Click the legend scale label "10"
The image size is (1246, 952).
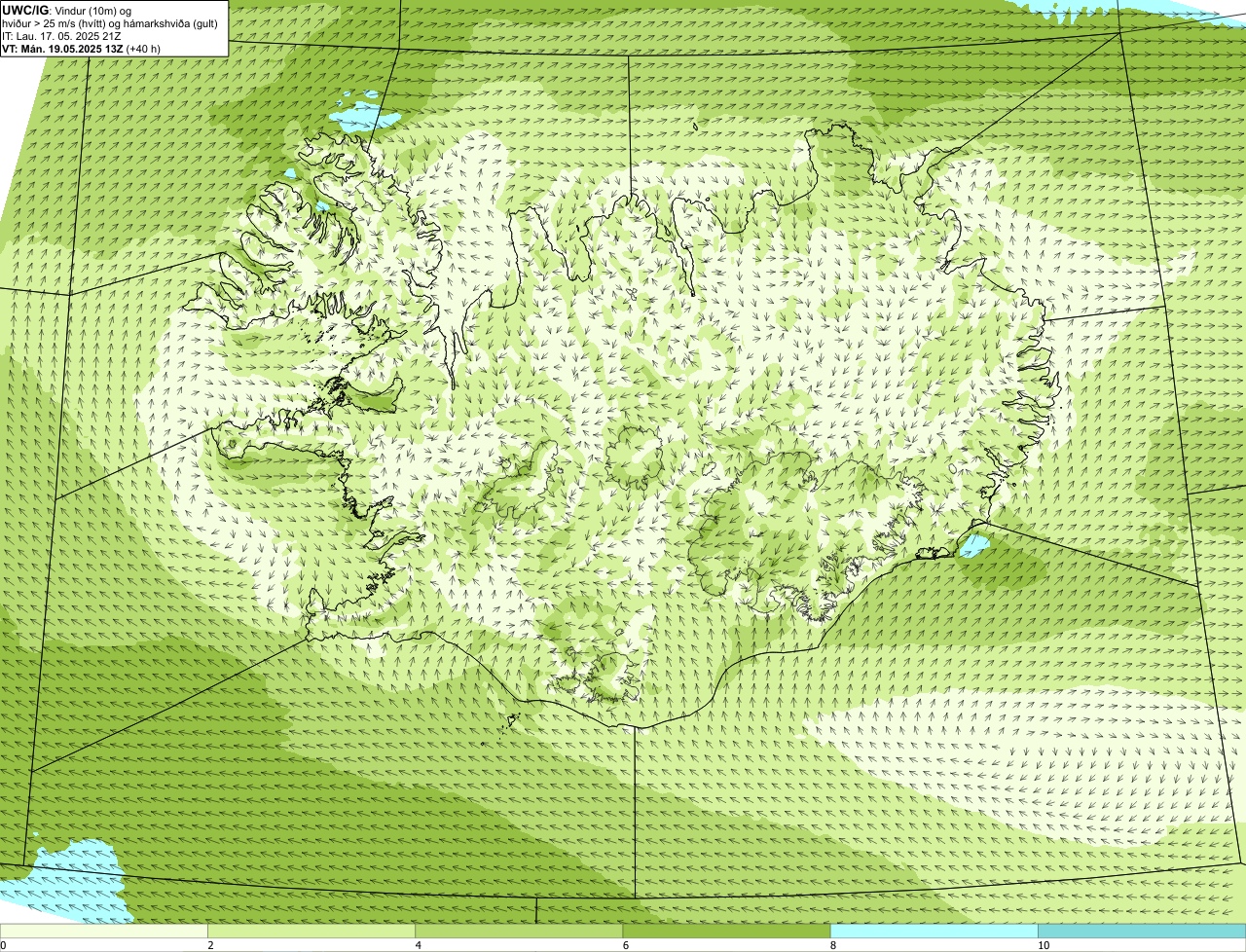coord(1044,945)
